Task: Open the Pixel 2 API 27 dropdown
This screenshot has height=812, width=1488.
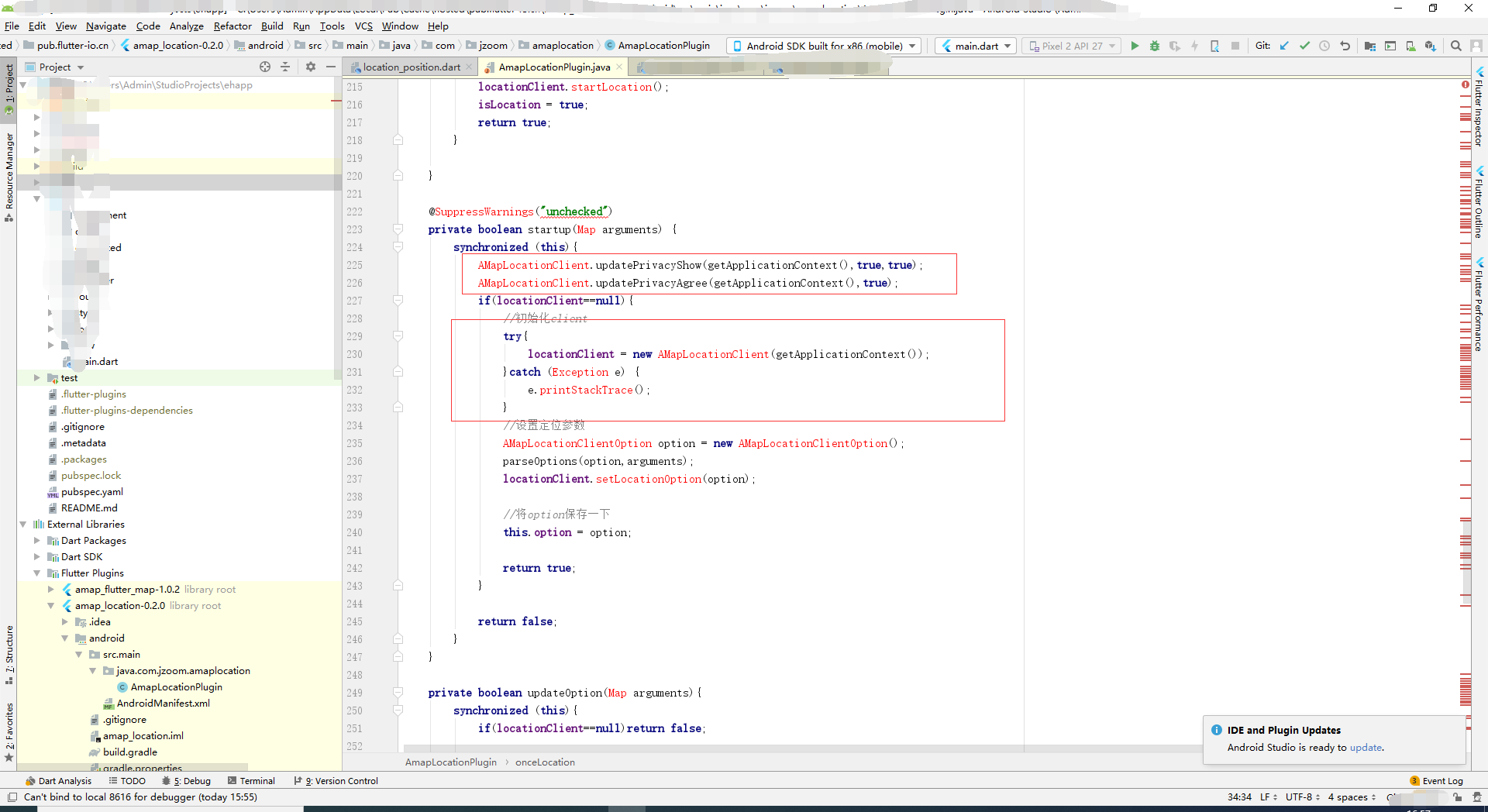Action: click(1072, 46)
